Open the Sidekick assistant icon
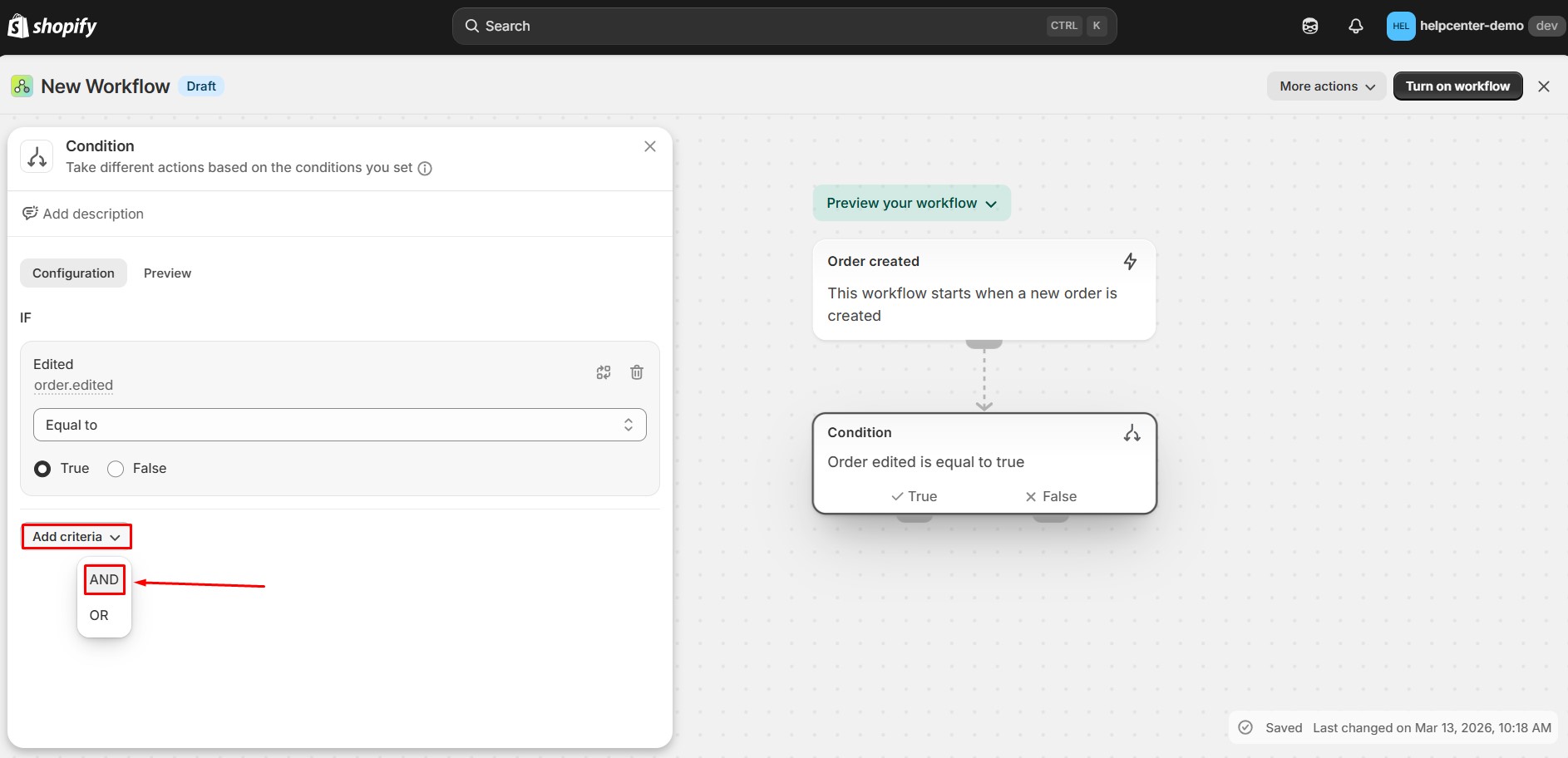The height and width of the screenshot is (758, 1568). click(x=1310, y=27)
